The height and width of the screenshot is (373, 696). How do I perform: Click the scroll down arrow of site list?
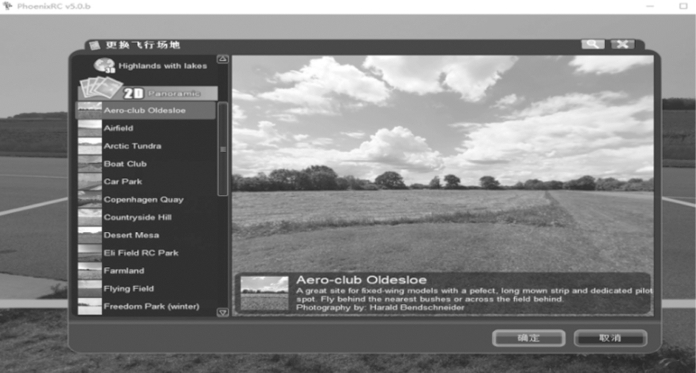coord(222,312)
